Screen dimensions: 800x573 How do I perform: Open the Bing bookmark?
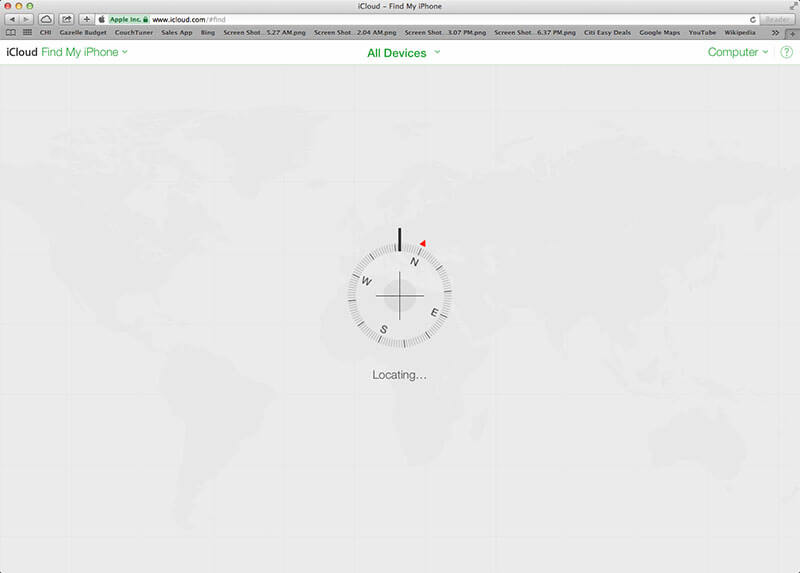point(208,33)
